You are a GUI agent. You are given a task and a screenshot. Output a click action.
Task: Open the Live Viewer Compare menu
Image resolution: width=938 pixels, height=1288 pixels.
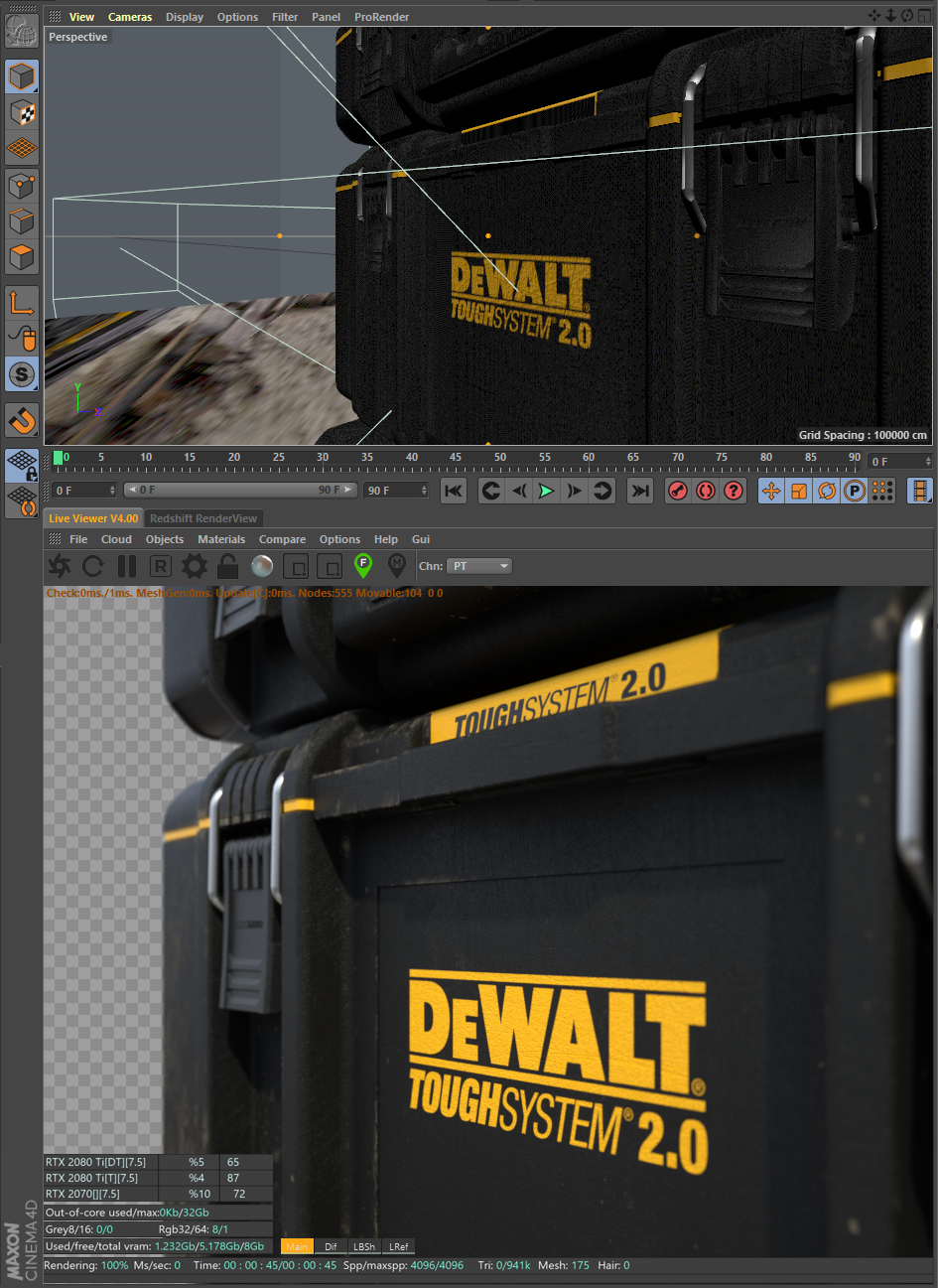[x=283, y=539]
